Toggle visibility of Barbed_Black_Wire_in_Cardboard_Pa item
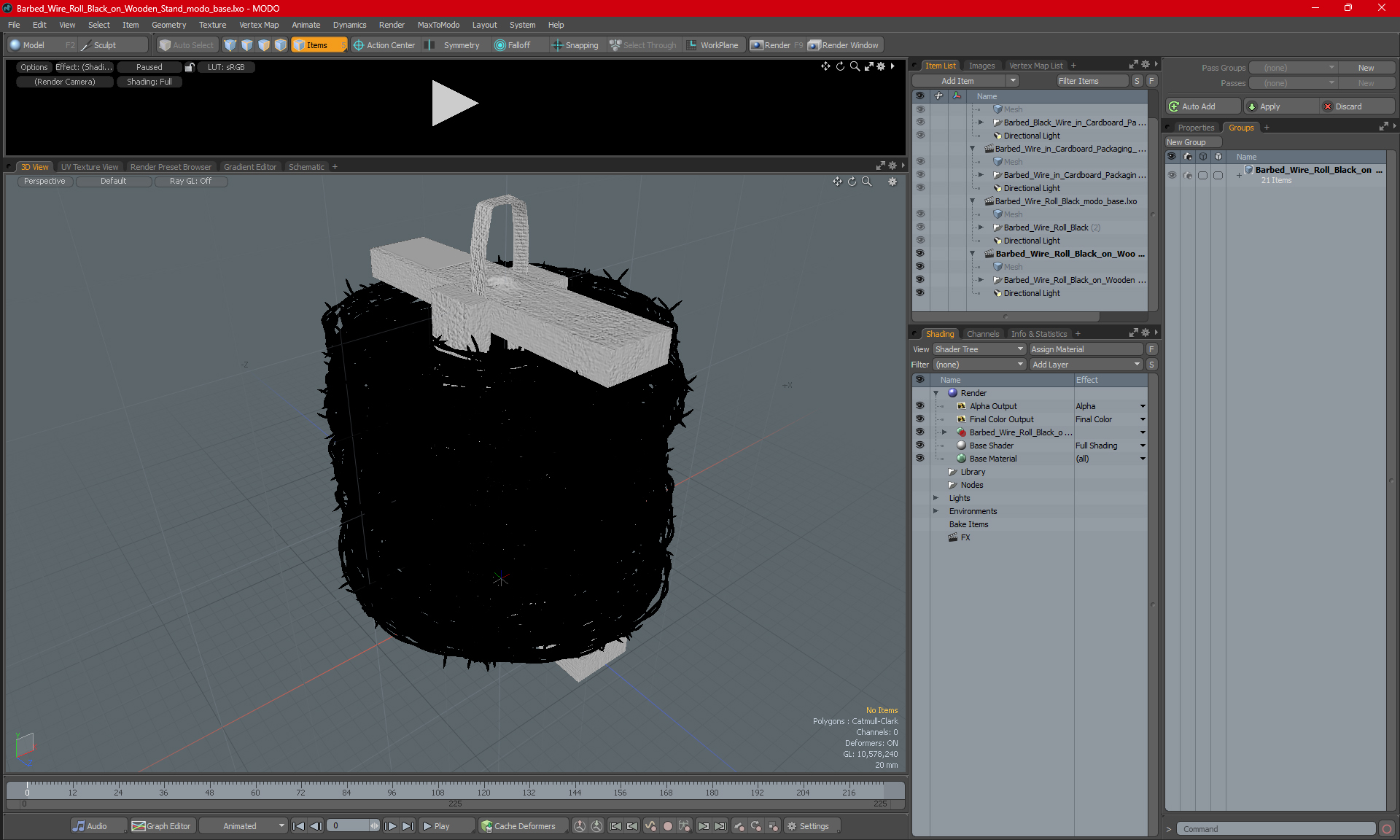The width and height of the screenshot is (1400, 840). pyautogui.click(x=920, y=122)
